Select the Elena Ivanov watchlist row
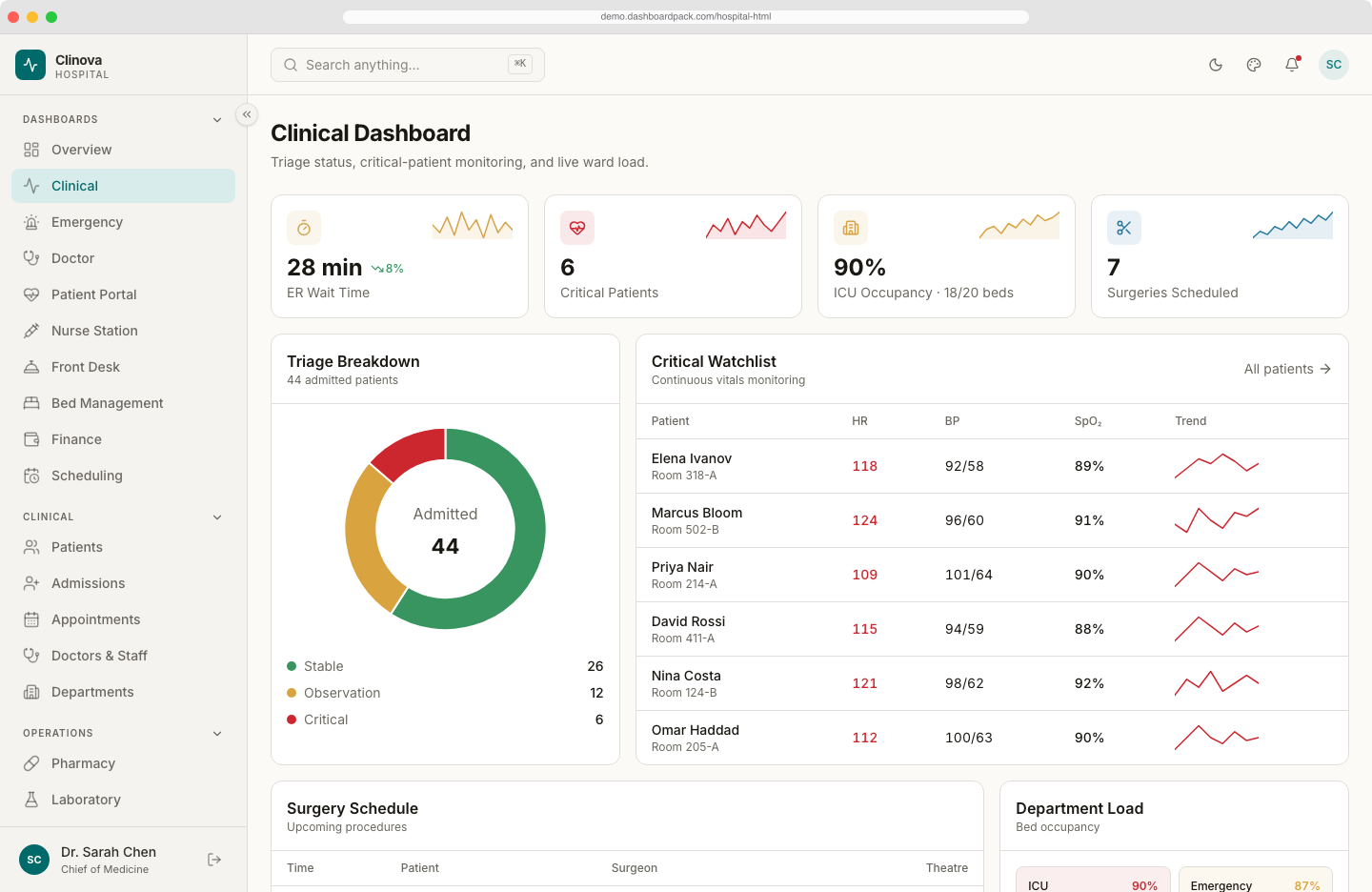 click(x=992, y=466)
